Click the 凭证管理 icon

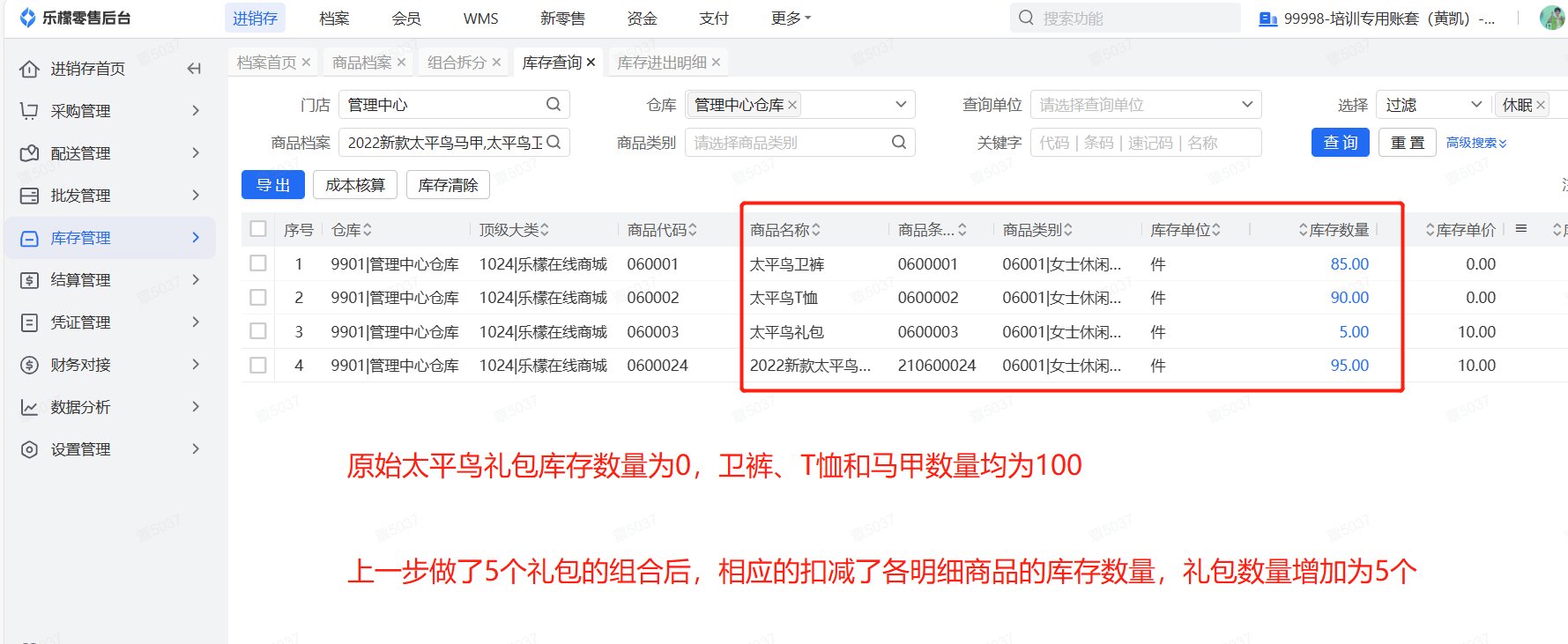[29, 322]
